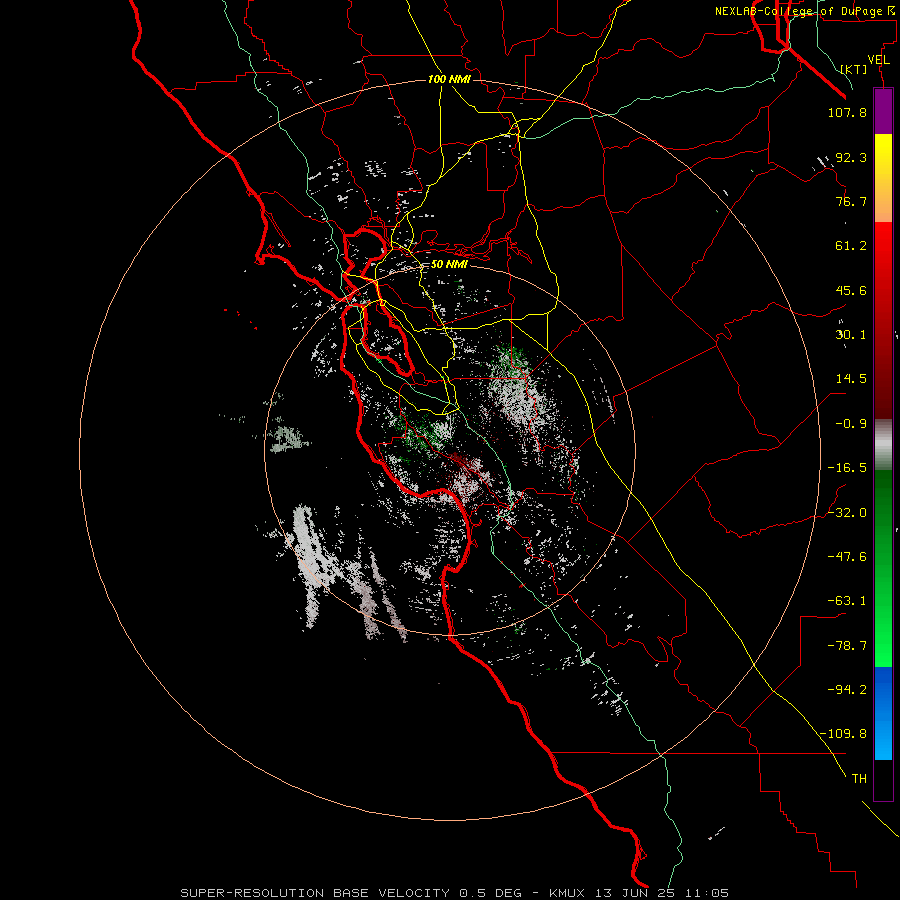Click the -63.1 velocity scale value

[x=847, y=601]
